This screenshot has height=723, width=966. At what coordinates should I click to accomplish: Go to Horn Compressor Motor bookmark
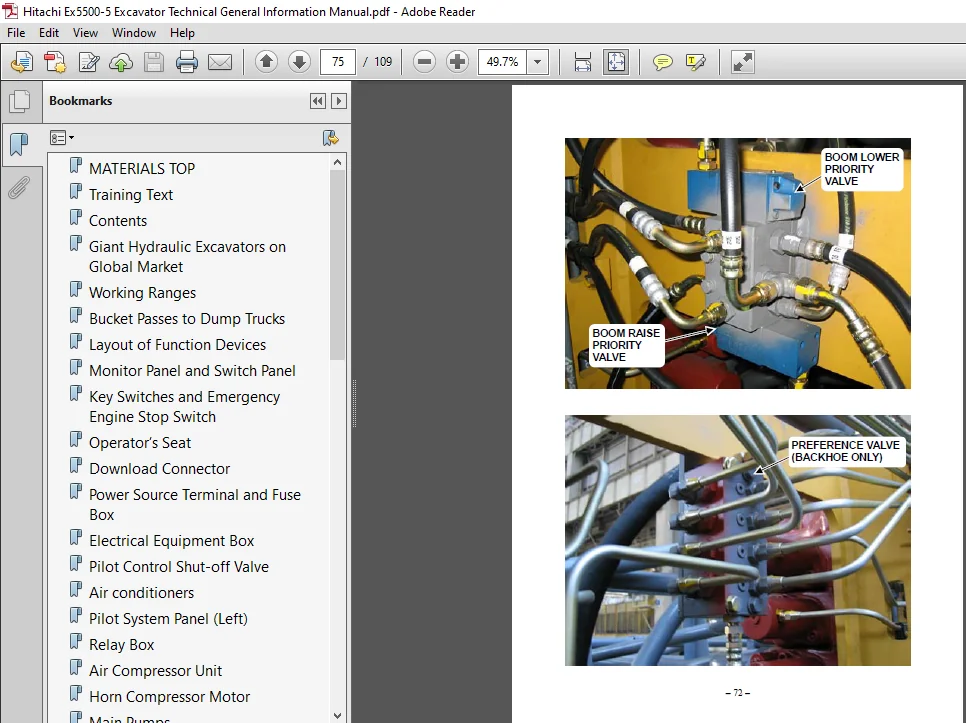click(x=169, y=697)
